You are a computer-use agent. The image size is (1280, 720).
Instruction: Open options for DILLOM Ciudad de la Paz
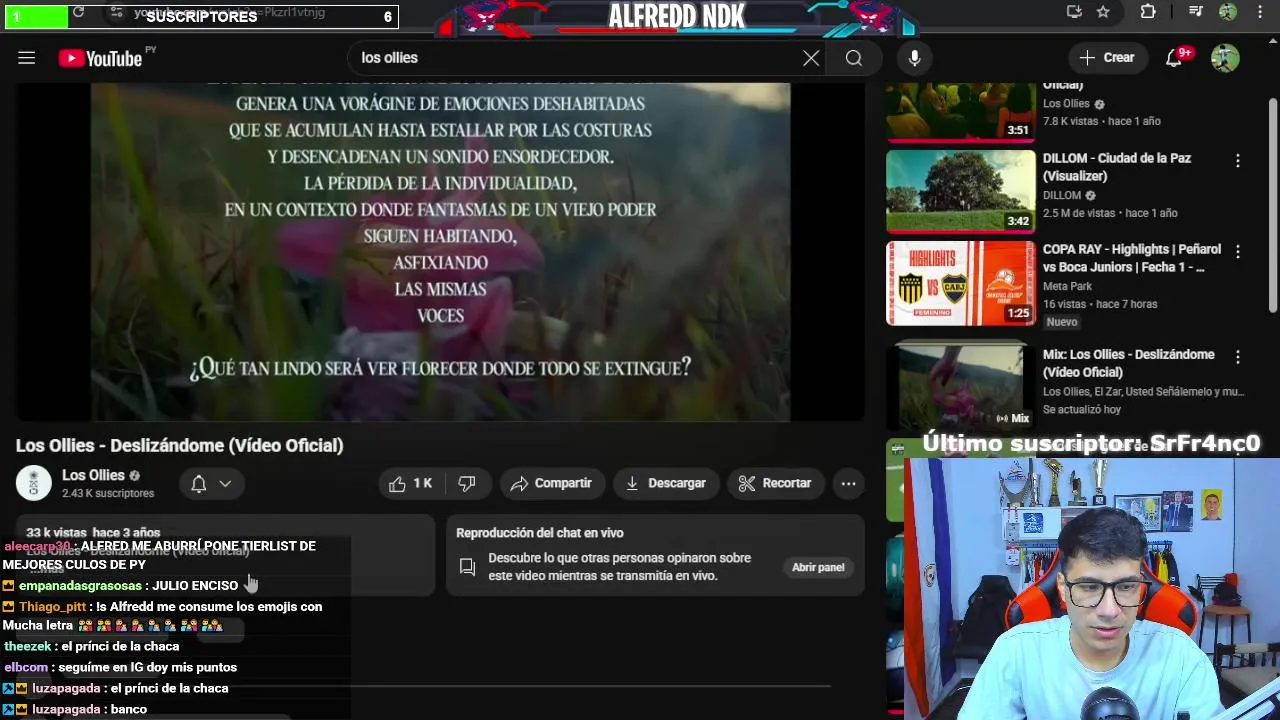tap(1237, 161)
